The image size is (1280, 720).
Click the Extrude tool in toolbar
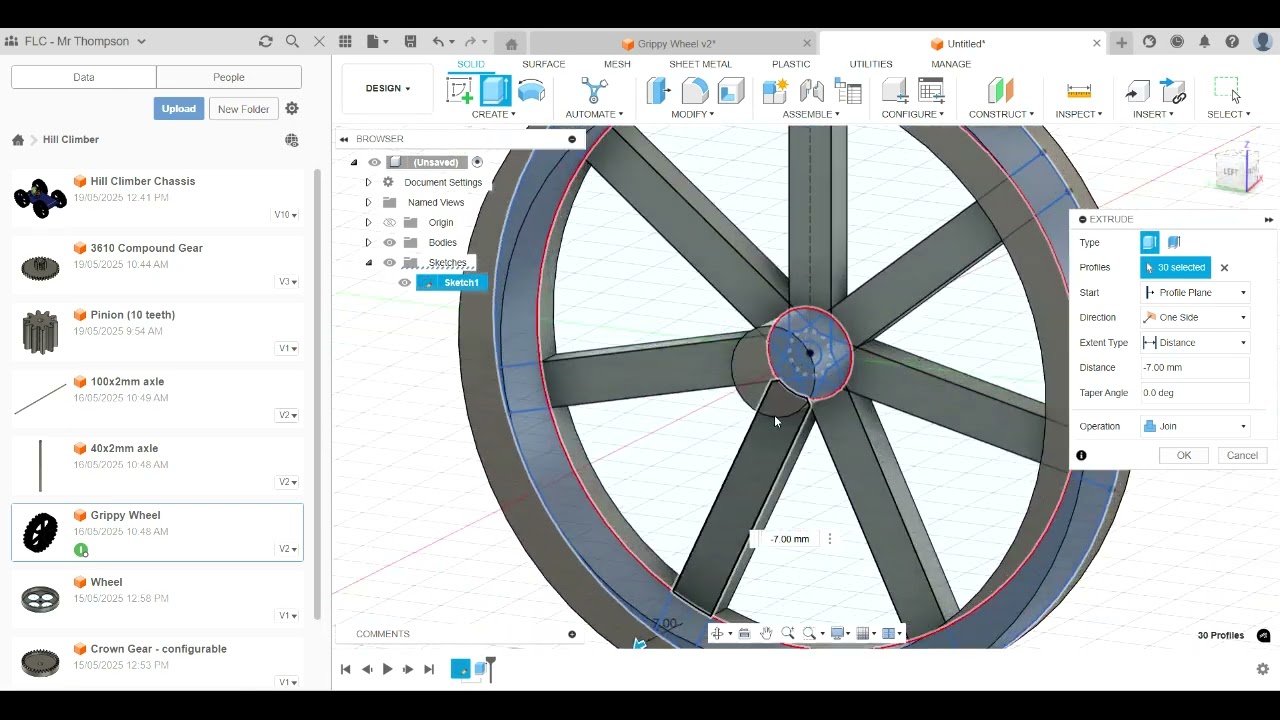(495, 91)
